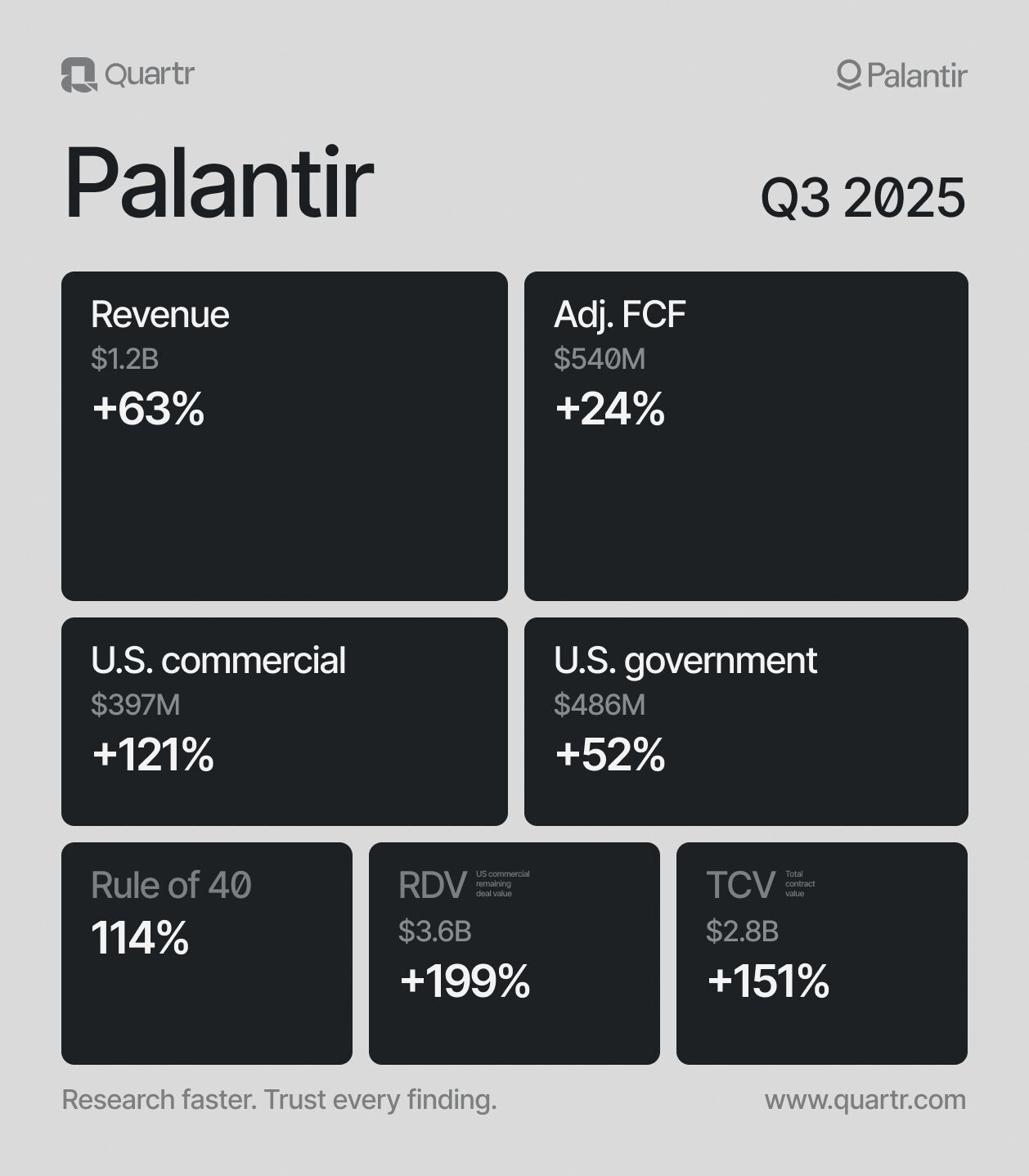
Task: Click the Quartr wordmark text
Action: tap(149, 74)
